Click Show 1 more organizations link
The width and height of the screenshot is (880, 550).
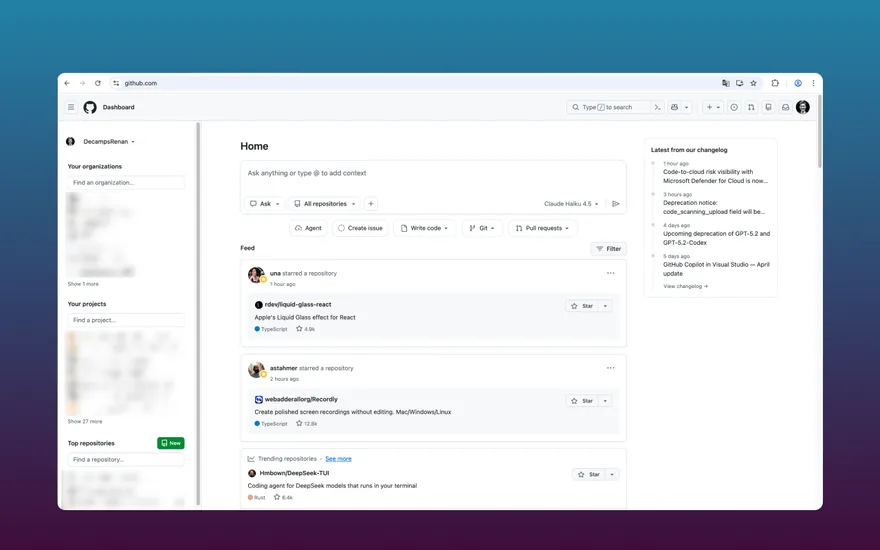[83, 284]
